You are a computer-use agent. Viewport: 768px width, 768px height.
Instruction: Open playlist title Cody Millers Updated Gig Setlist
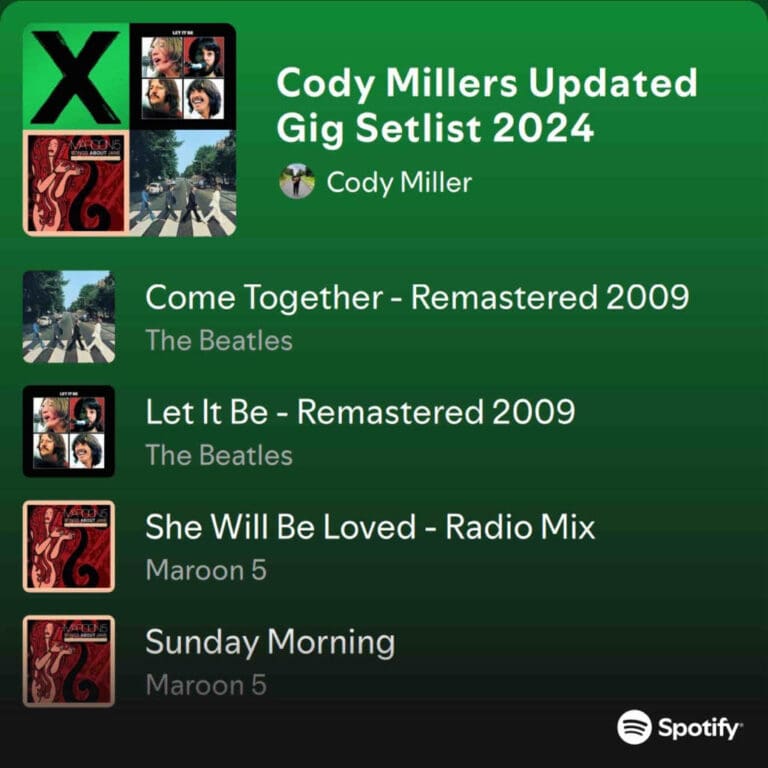point(487,106)
